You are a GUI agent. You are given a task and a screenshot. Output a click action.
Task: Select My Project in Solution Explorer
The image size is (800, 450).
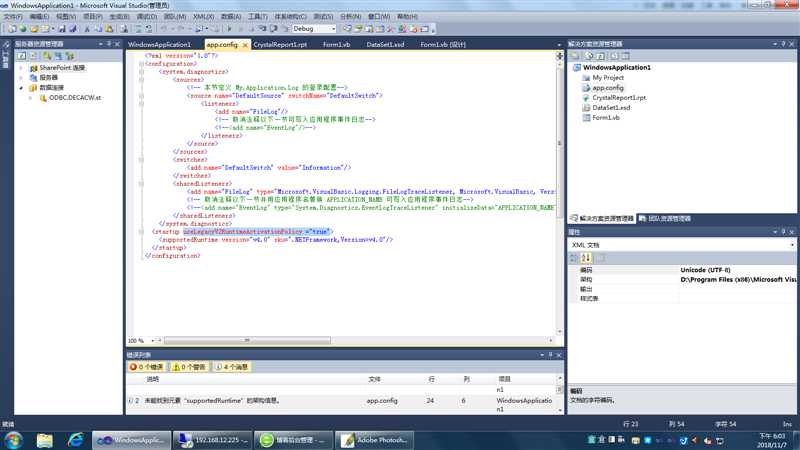(x=608, y=78)
